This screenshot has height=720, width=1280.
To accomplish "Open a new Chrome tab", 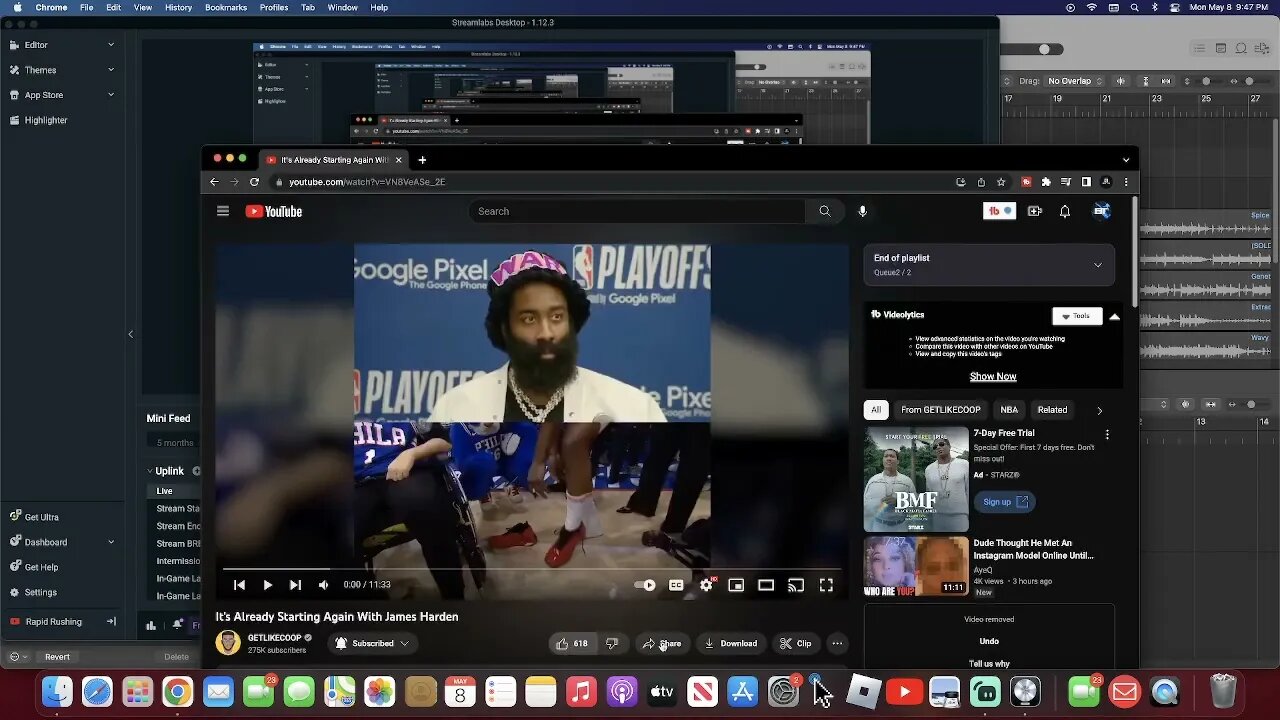I will tap(422, 160).
